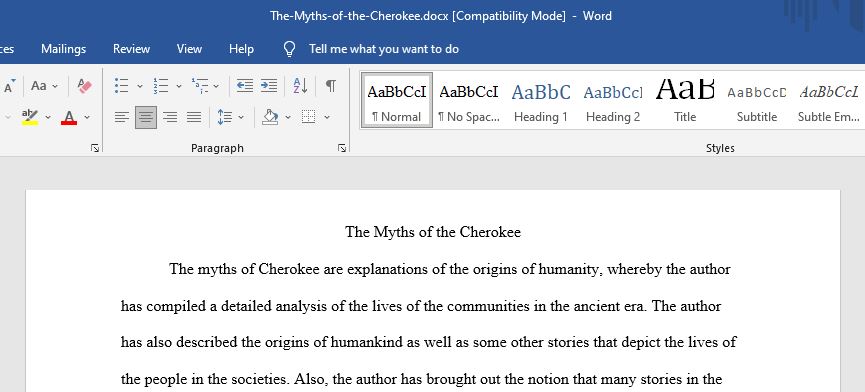Viewport: 865px width, 392px height.
Task: Click the Bullets list icon
Action: click(121, 85)
